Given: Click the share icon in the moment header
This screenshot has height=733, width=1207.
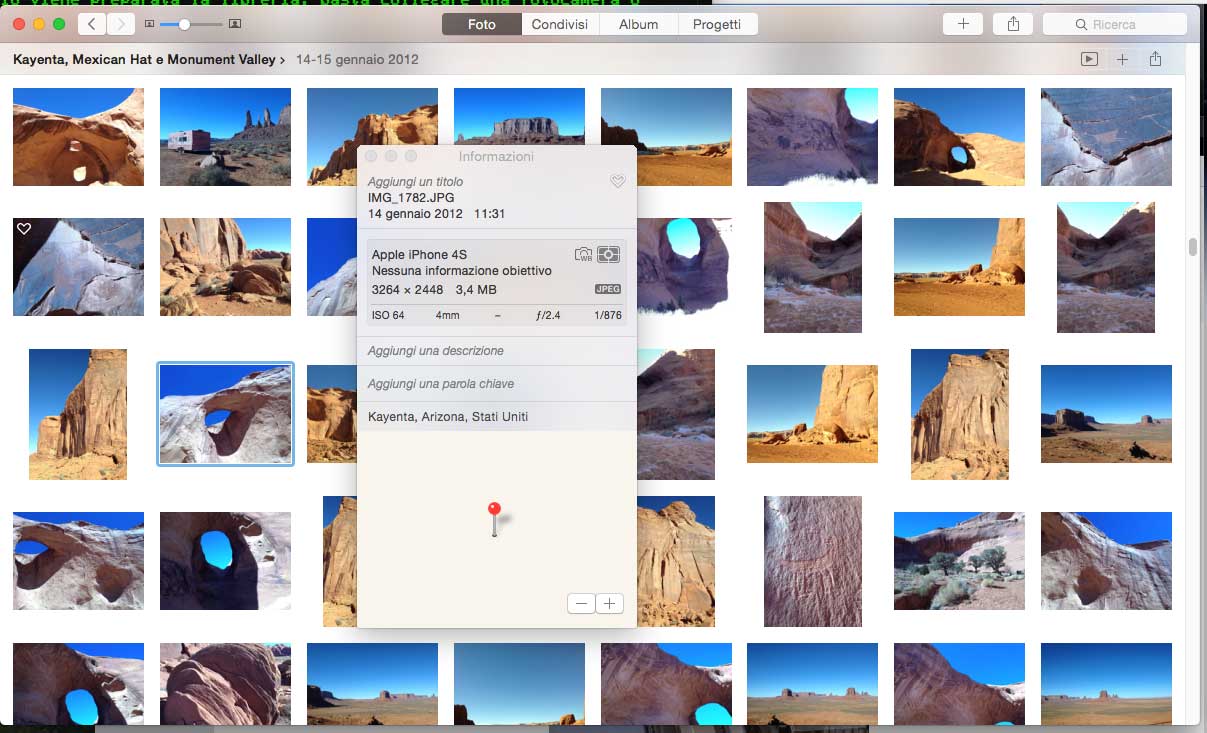Looking at the screenshot, I should (x=1155, y=60).
